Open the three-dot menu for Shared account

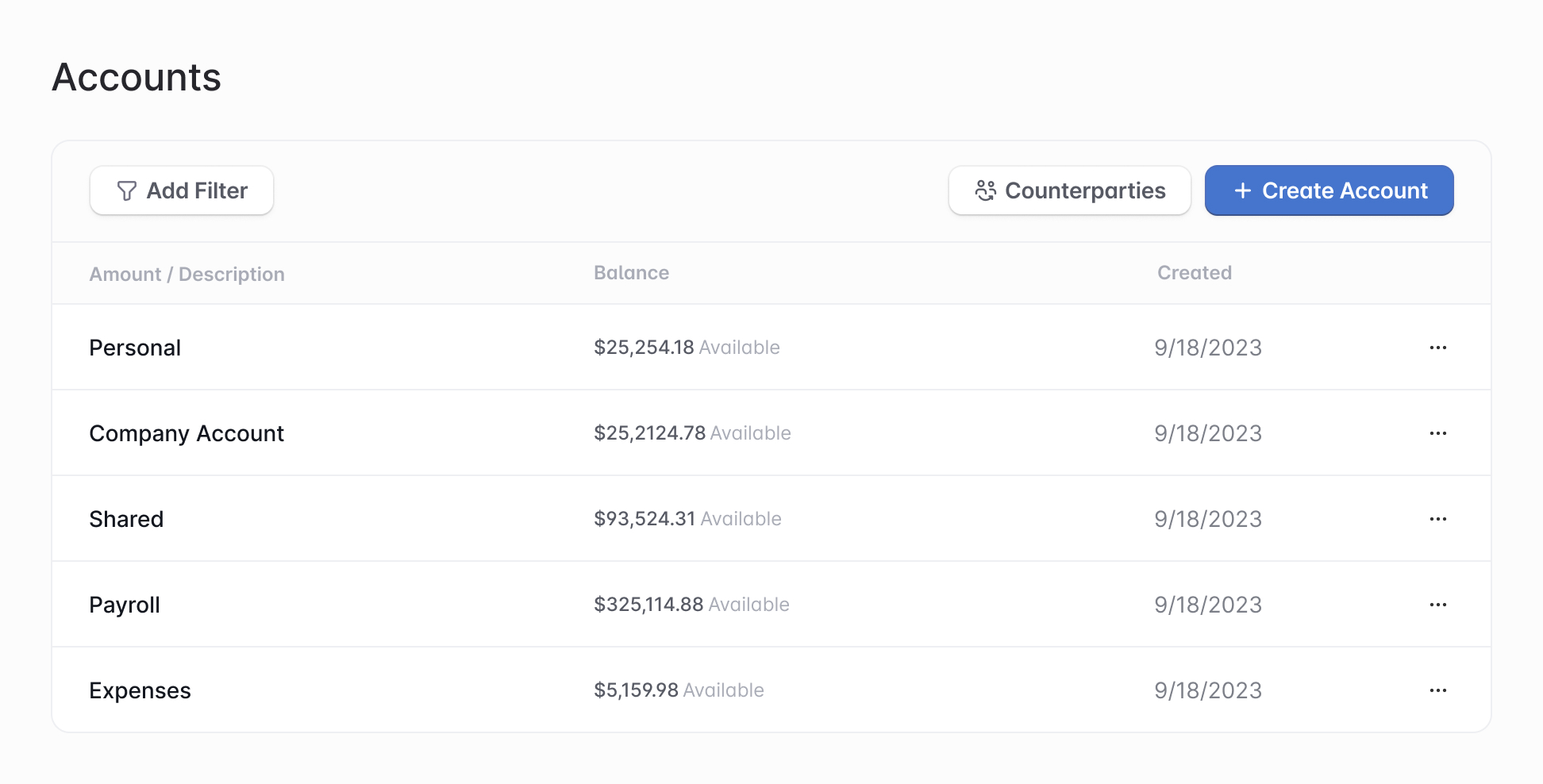[1437, 519]
